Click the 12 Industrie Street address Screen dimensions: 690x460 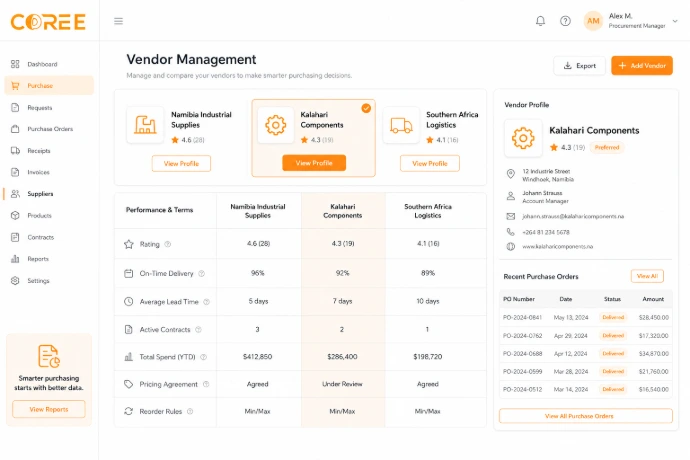point(548,175)
